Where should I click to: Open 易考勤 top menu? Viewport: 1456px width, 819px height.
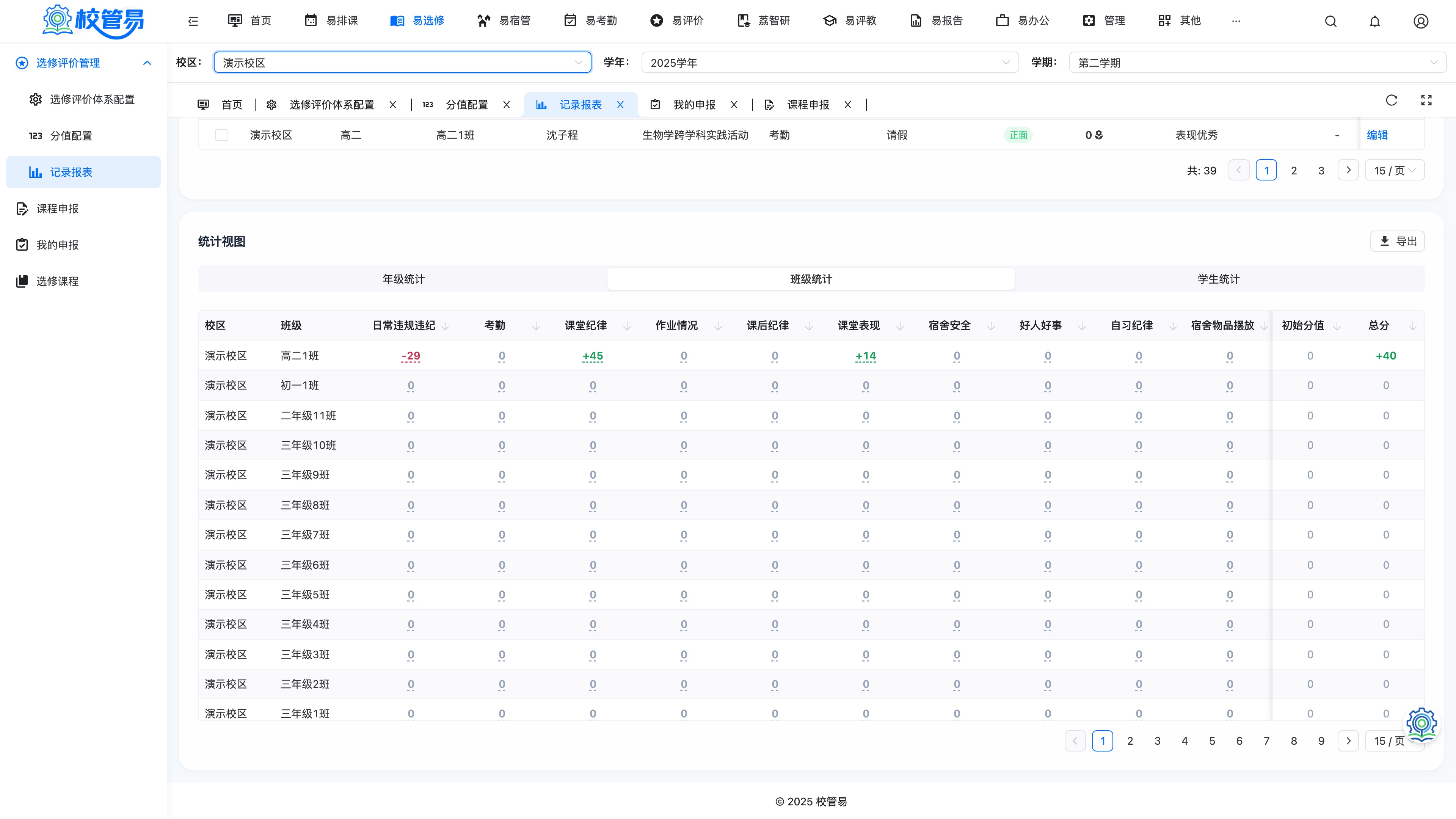tap(591, 21)
